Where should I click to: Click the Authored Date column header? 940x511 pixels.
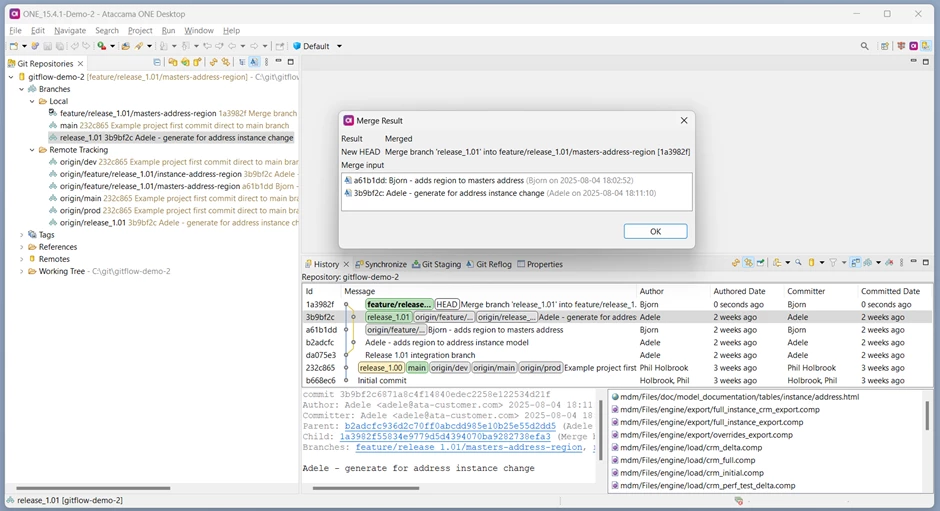739,291
